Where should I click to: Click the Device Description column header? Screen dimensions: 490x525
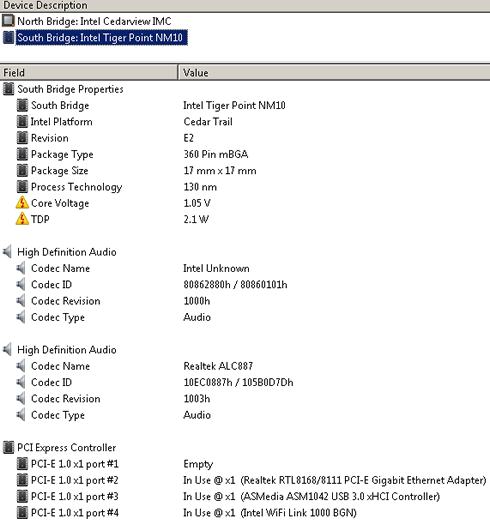[x=245, y=6]
